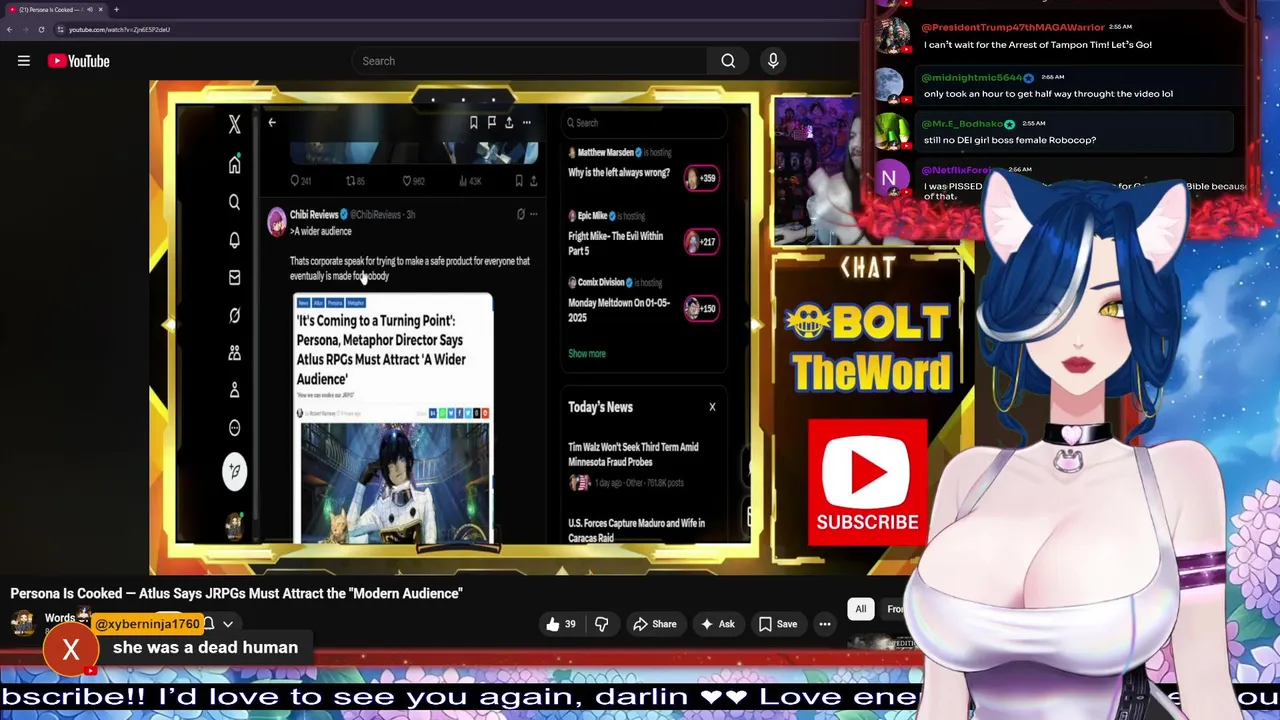The width and height of the screenshot is (1280, 720).
Task: Click the red SUBSCRIBE graphic in the video
Action: (x=867, y=483)
